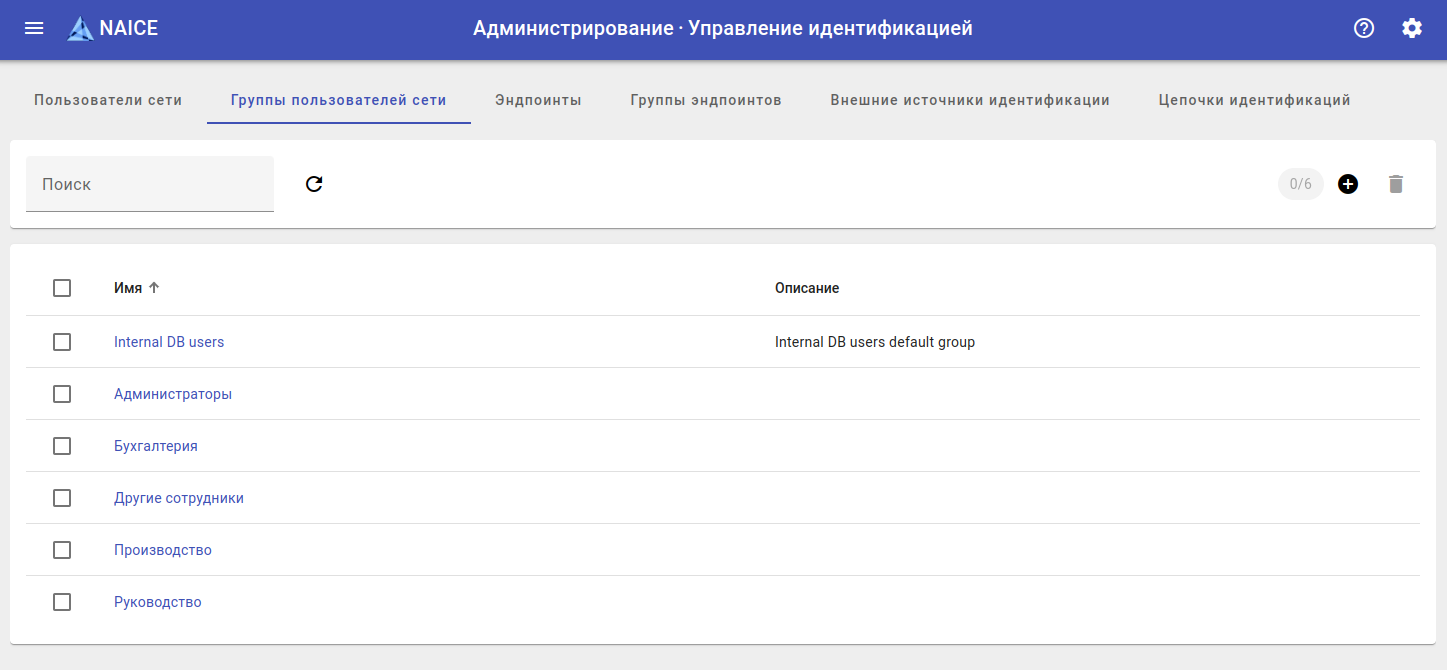Click the Поиск search field
Viewport: 1447px width, 670px height.
pos(150,184)
